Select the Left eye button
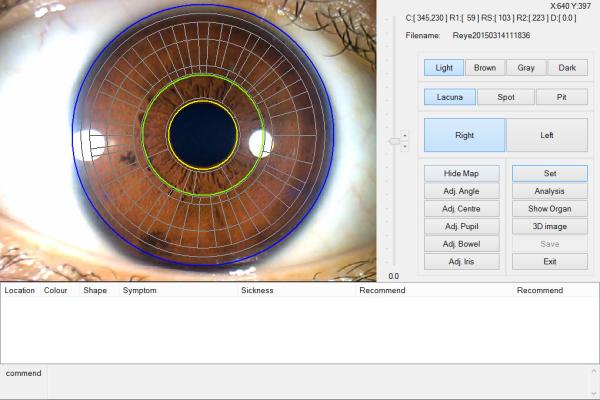The height and width of the screenshot is (400, 600). [547, 135]
